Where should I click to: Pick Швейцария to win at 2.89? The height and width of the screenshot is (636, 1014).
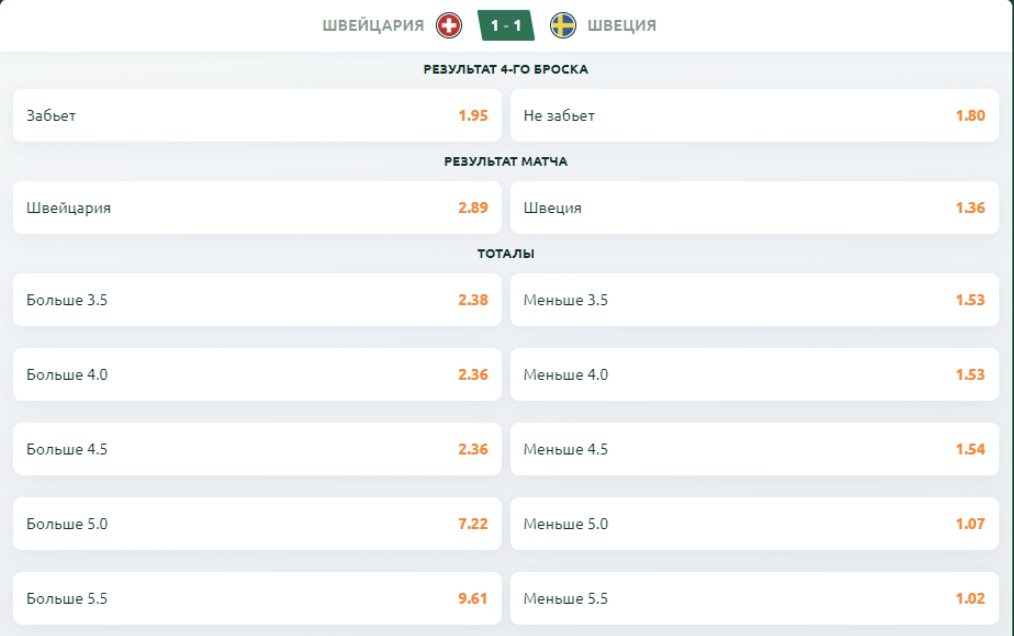[257, 208]
